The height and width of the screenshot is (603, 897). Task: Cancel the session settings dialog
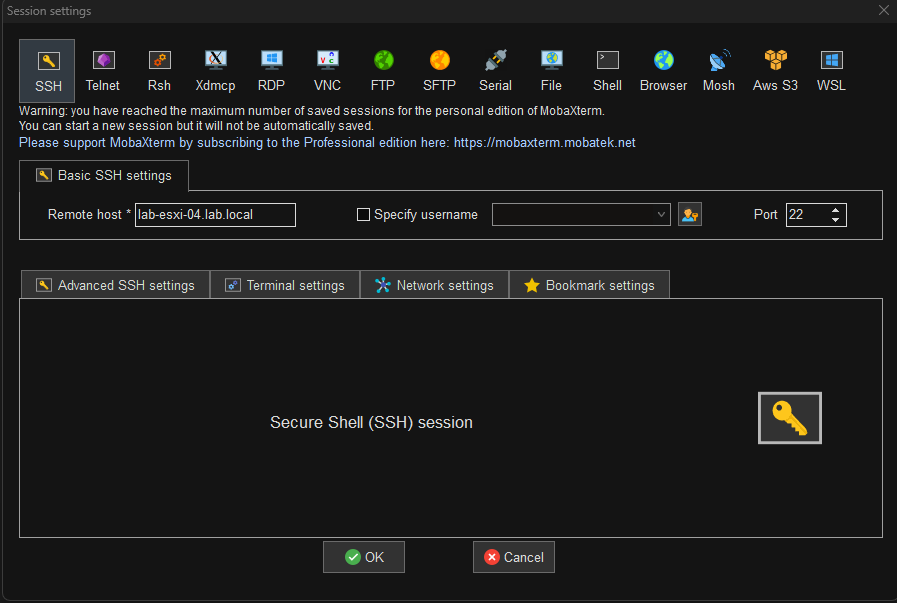[513, 556]
